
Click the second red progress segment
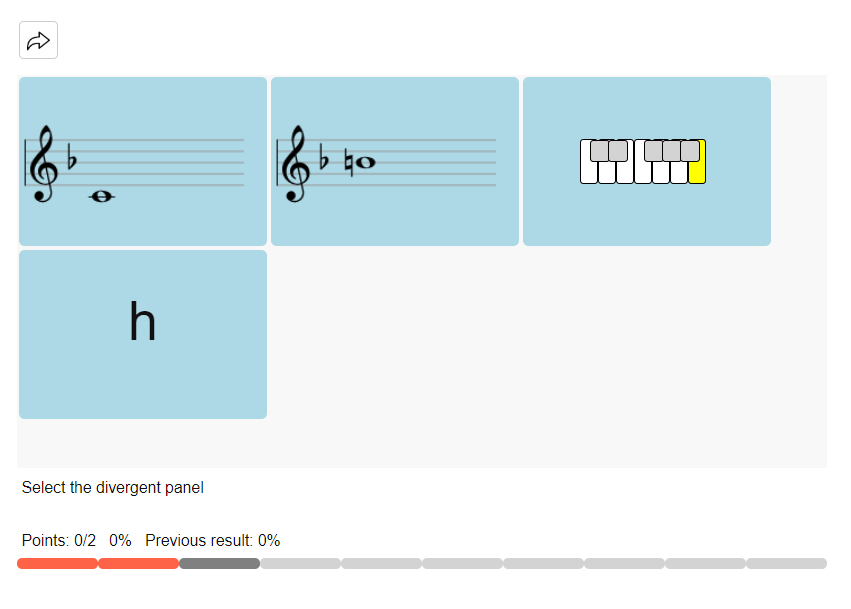(x=138, y=564)
